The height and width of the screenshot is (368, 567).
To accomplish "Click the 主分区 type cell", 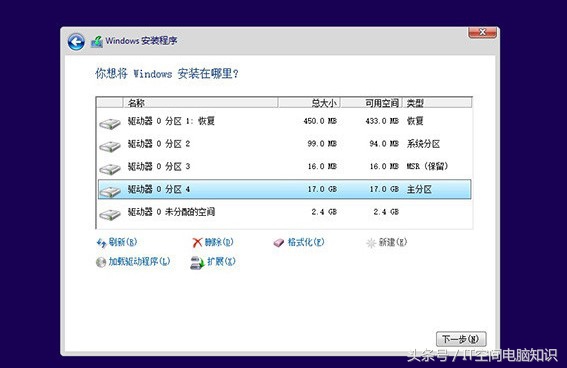I will pyautogui.click(x=419, y=189).
